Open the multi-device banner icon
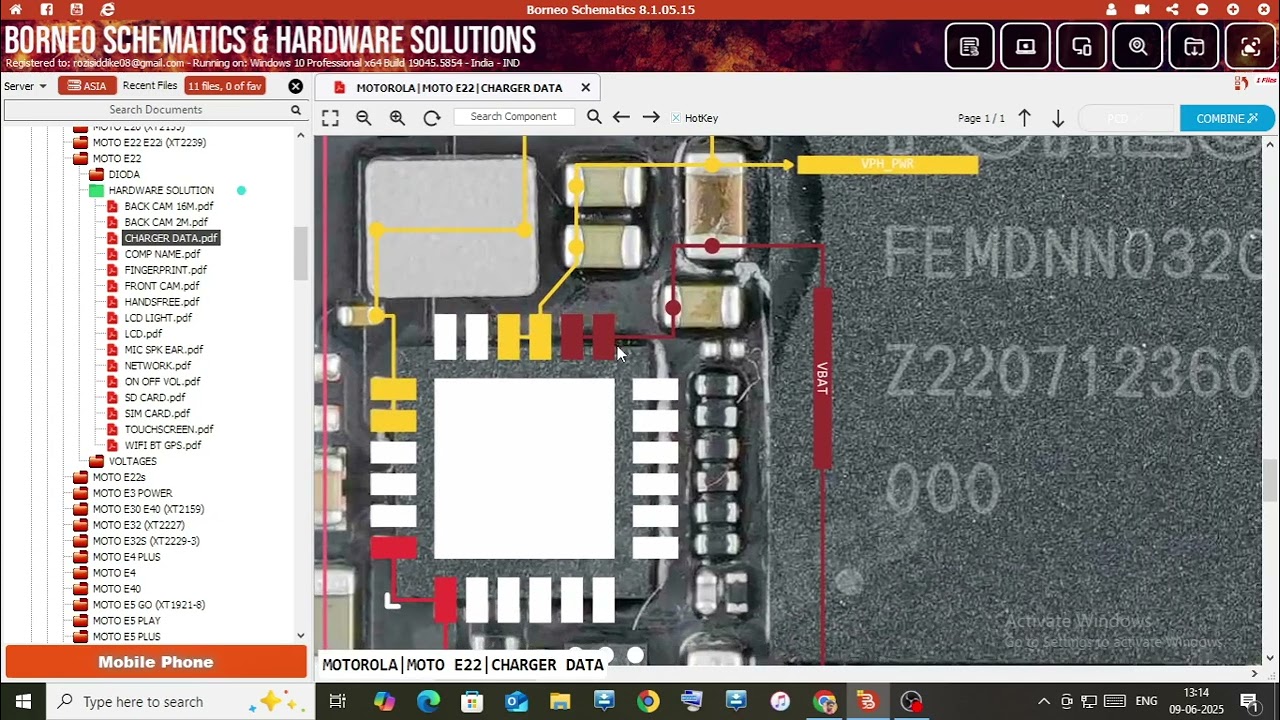 (x=1081, y=46)
